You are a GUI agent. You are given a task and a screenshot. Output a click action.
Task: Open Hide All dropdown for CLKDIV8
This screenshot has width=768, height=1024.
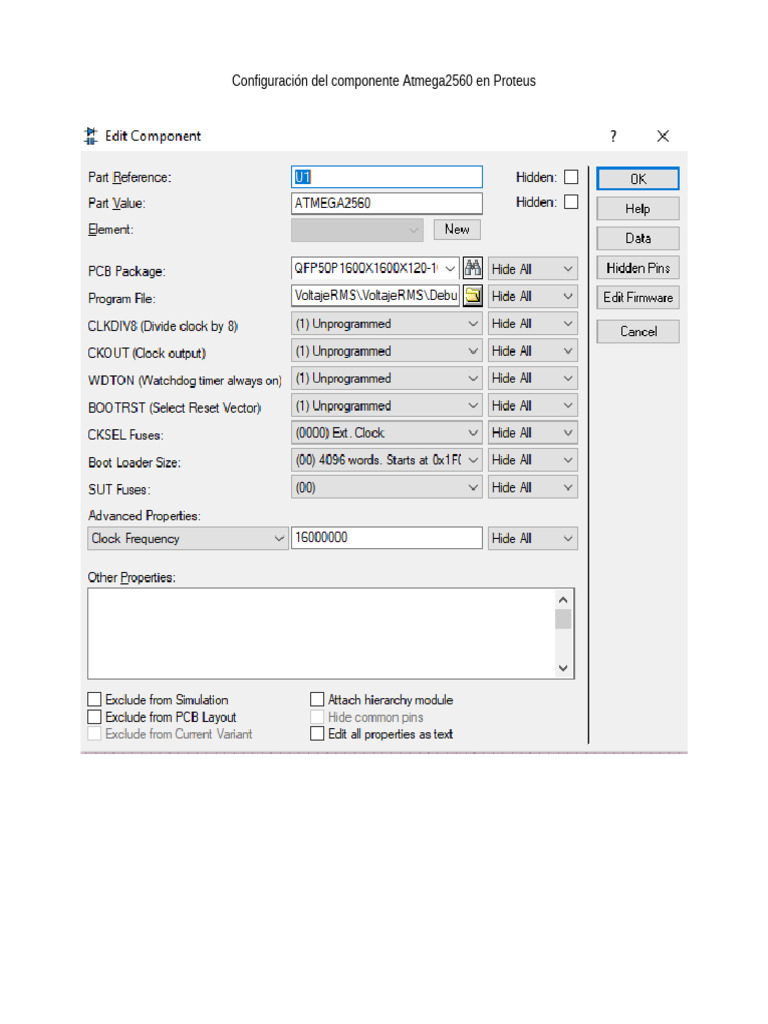pos(532,323)
